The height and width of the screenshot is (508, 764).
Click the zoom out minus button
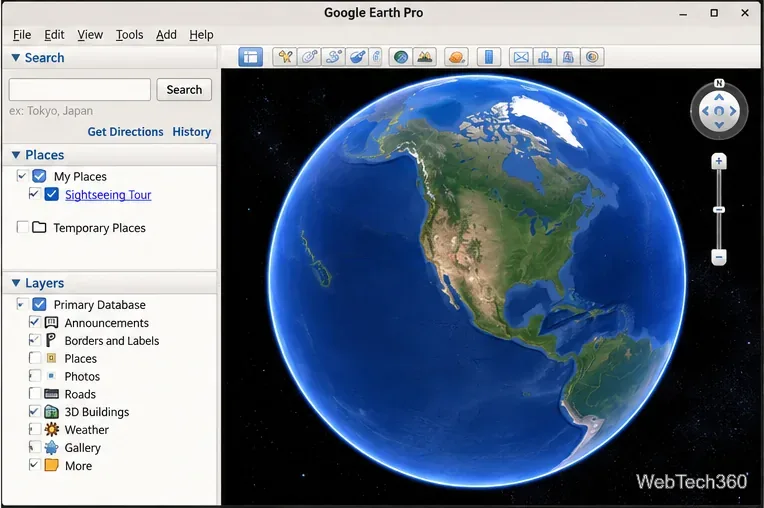pyautogui.click(x=719, y=257)
